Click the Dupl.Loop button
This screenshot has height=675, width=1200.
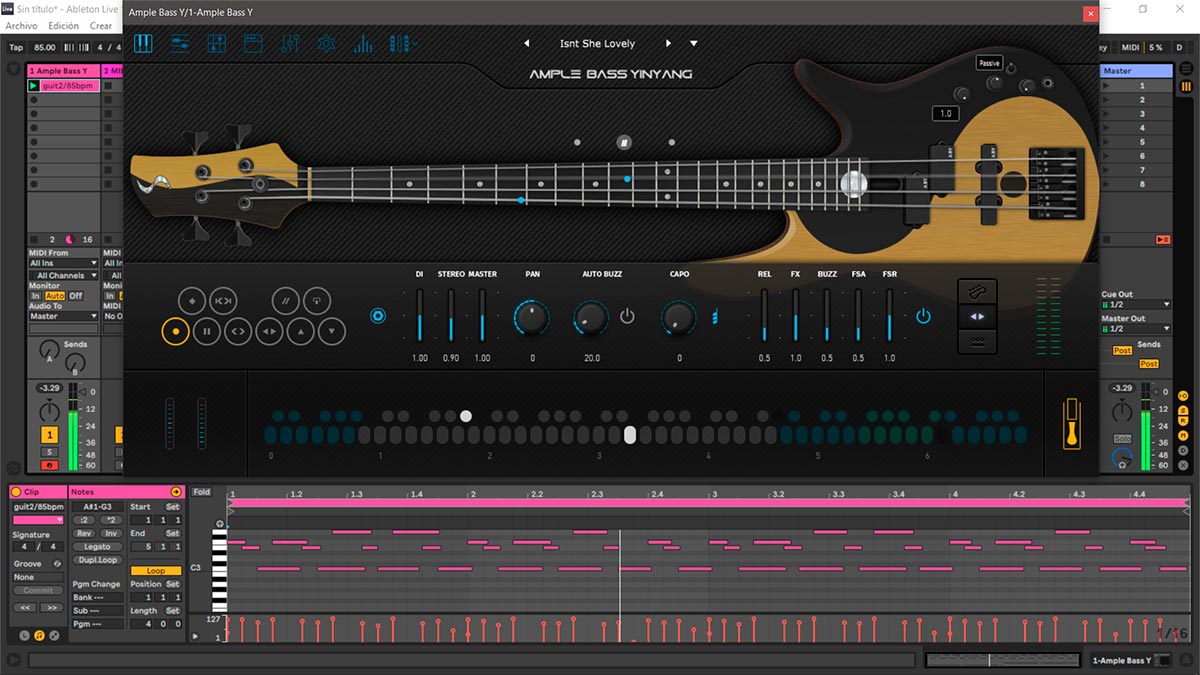[x=97, y=560]
